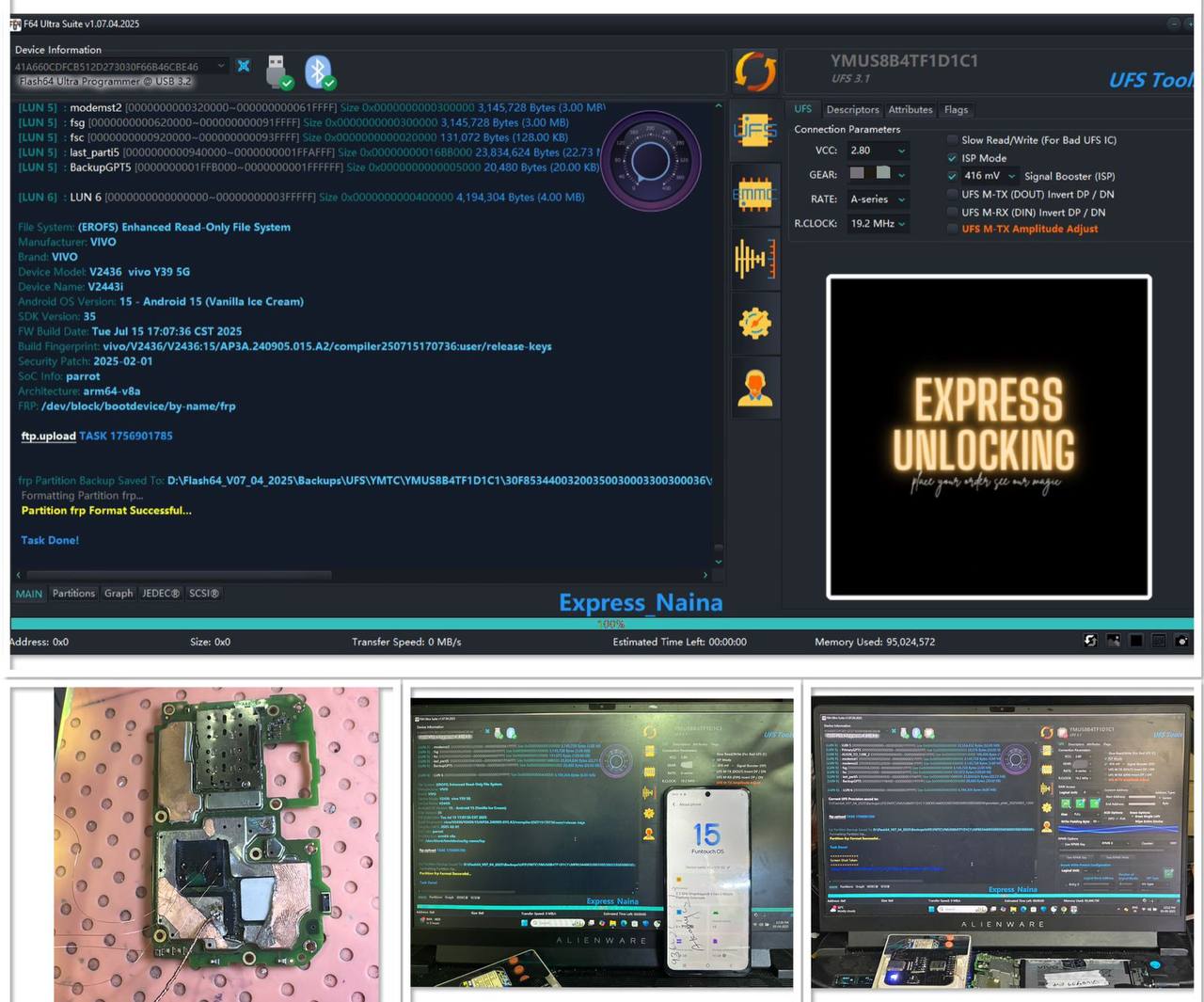Click the Express Unlocking banner image

[x=989, y=437]
